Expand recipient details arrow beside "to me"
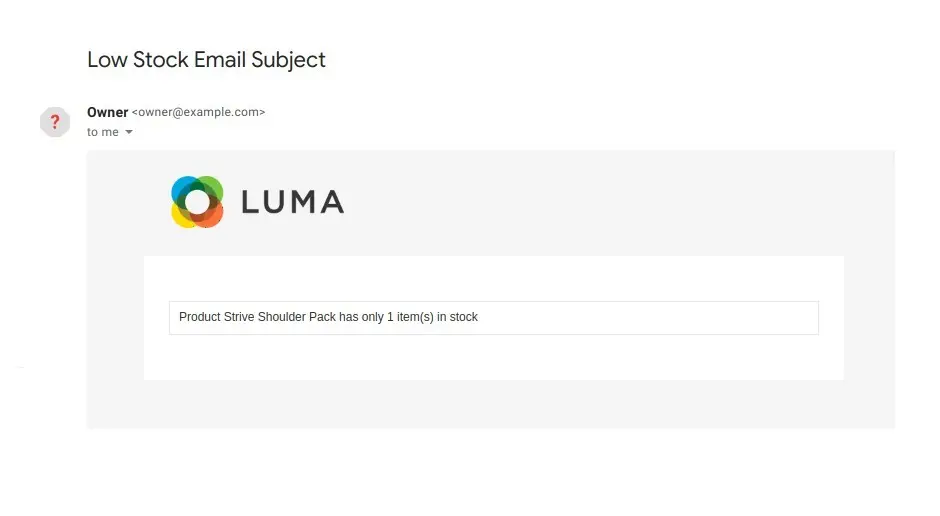This screenshot has width=940, height=516. pos(129,132)
